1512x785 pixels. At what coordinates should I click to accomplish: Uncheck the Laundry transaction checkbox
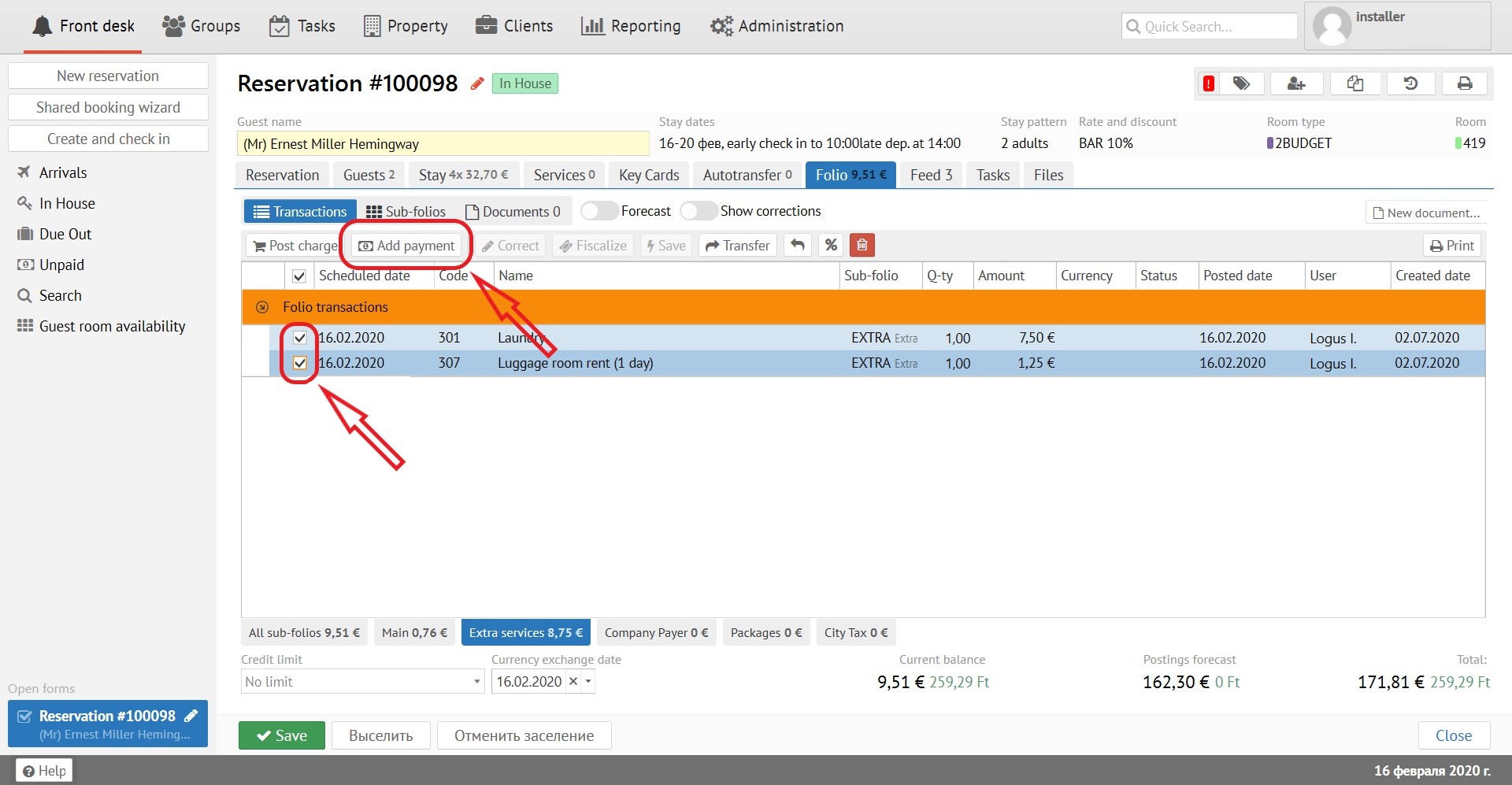point(299,338)
